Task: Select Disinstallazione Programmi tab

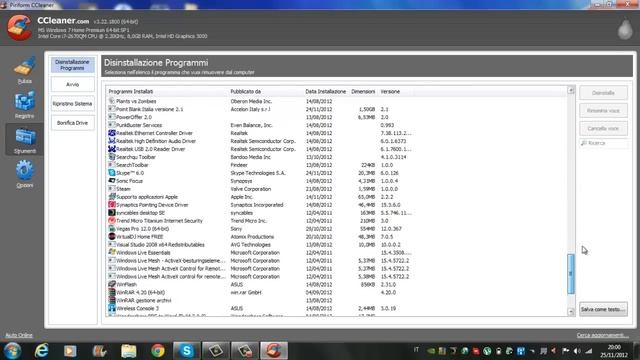Action: (x=72, y=65)
